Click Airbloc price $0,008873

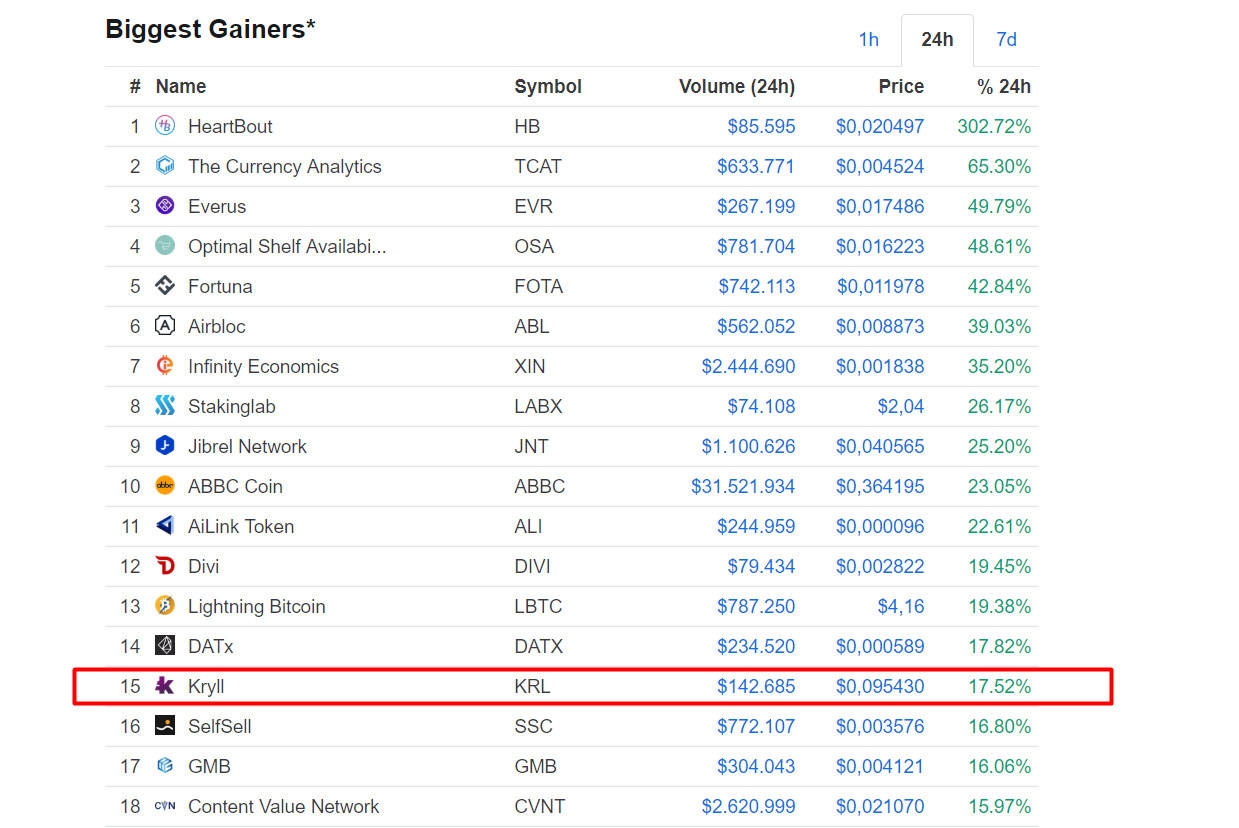880,327
